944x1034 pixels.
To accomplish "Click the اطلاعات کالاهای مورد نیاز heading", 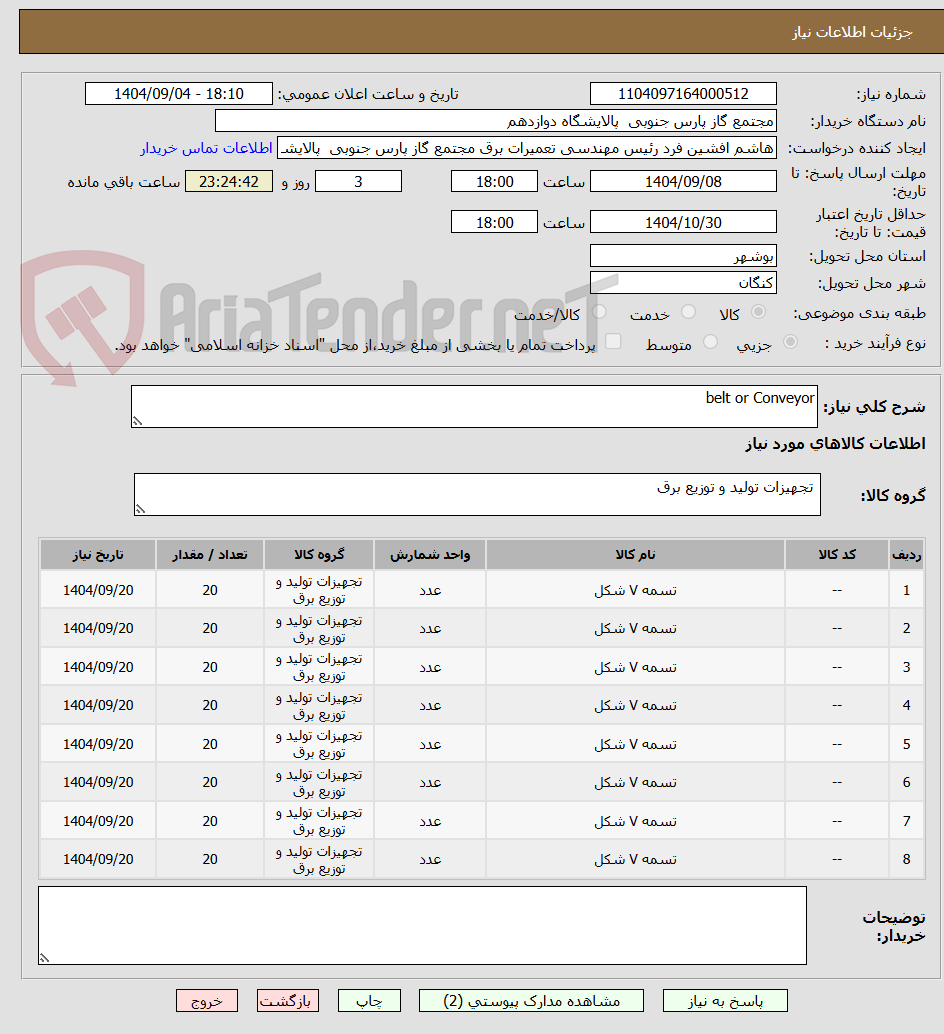I will pos(835,444).
